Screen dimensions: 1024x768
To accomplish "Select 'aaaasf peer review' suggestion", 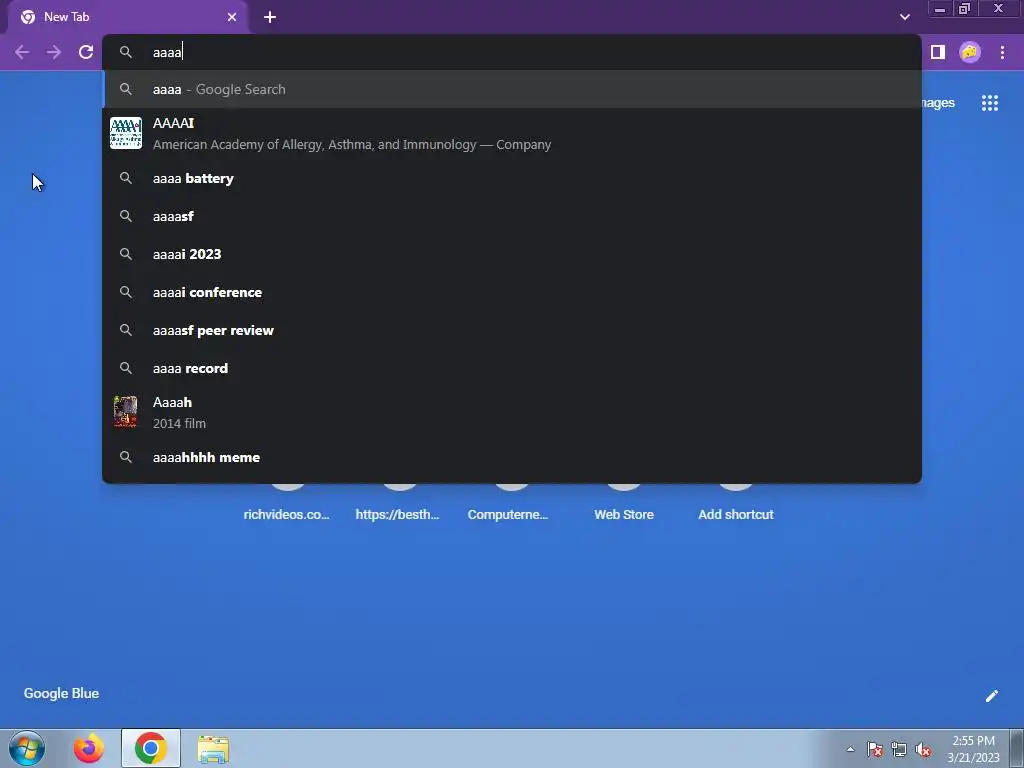I will pos(511,330).
